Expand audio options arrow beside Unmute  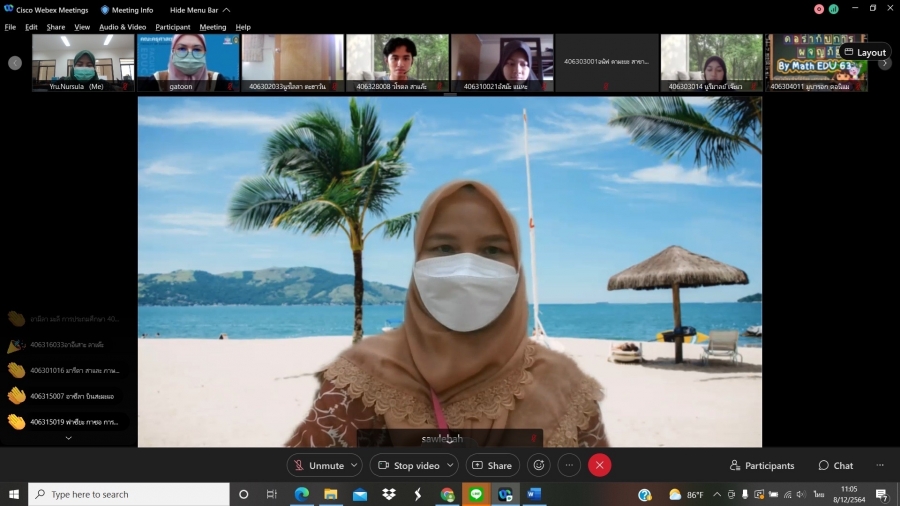pyautogui.click(x=354, y=465)
